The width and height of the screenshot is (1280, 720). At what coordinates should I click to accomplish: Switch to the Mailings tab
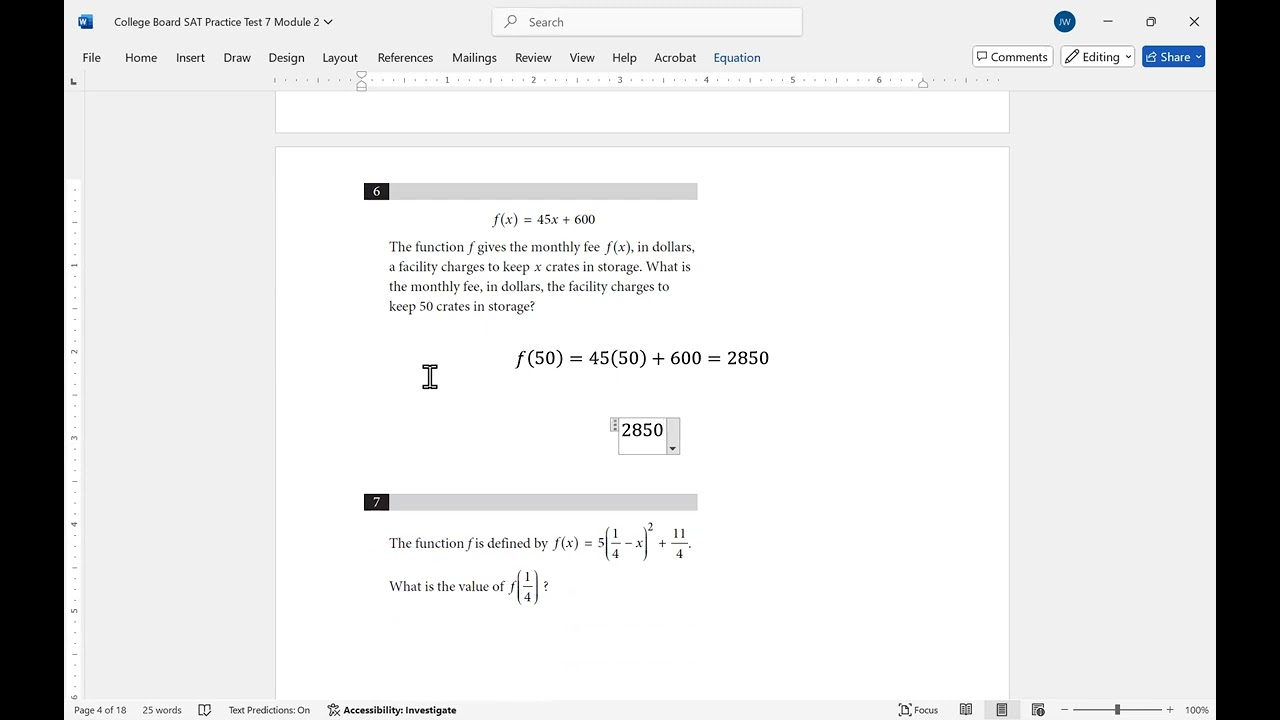point(474,57)
